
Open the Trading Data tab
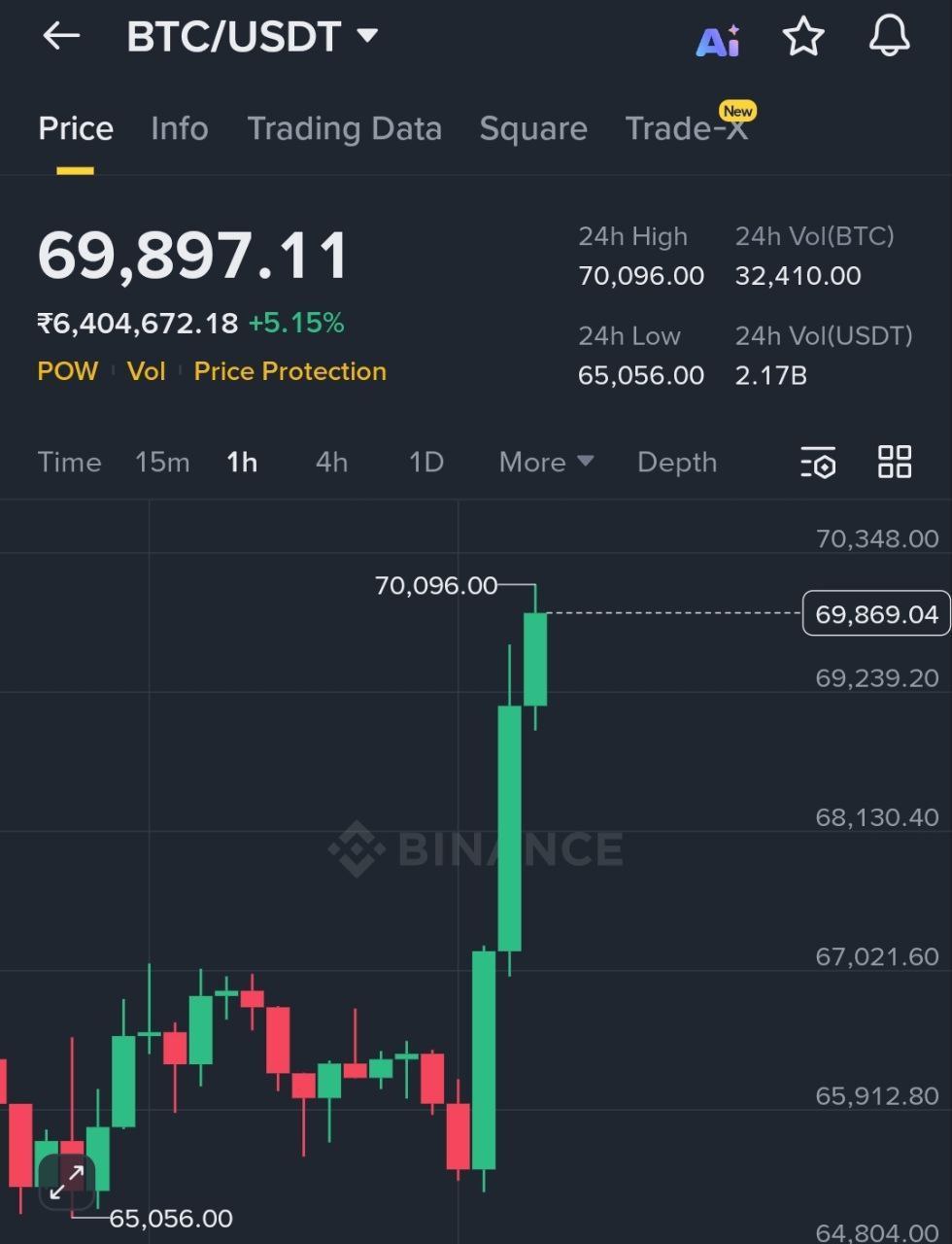pyautogui.click(x=344, y=129)
